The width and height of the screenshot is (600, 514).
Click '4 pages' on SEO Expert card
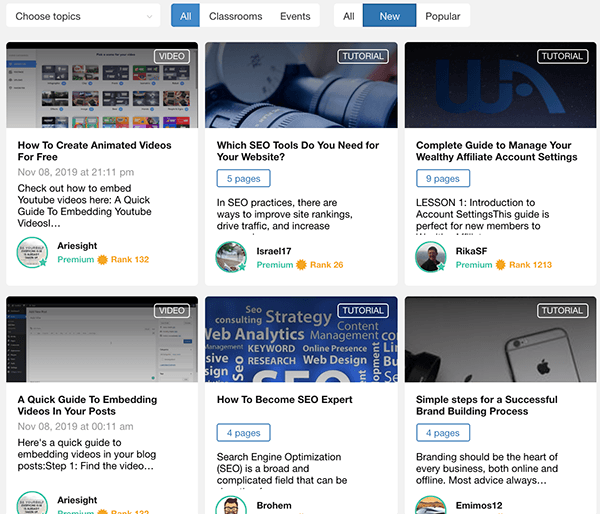(x=243, y=432)
